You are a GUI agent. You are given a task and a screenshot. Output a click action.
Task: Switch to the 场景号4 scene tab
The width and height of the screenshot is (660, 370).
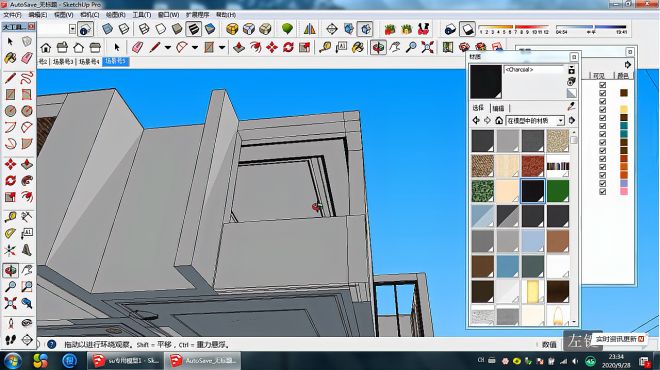coord(89,61)
